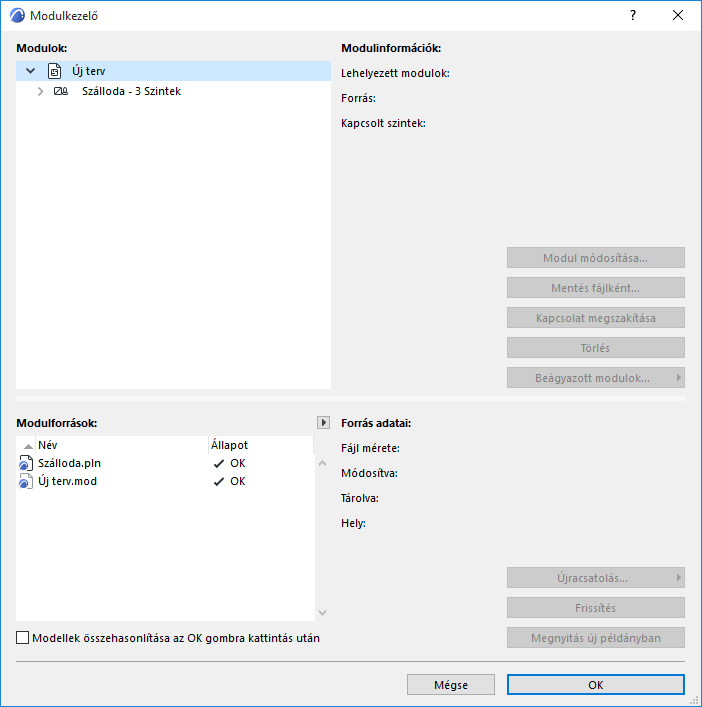This screenshot has width=702, height=707.
Task: Sort module sources by Név column
Action: (122, 445)
